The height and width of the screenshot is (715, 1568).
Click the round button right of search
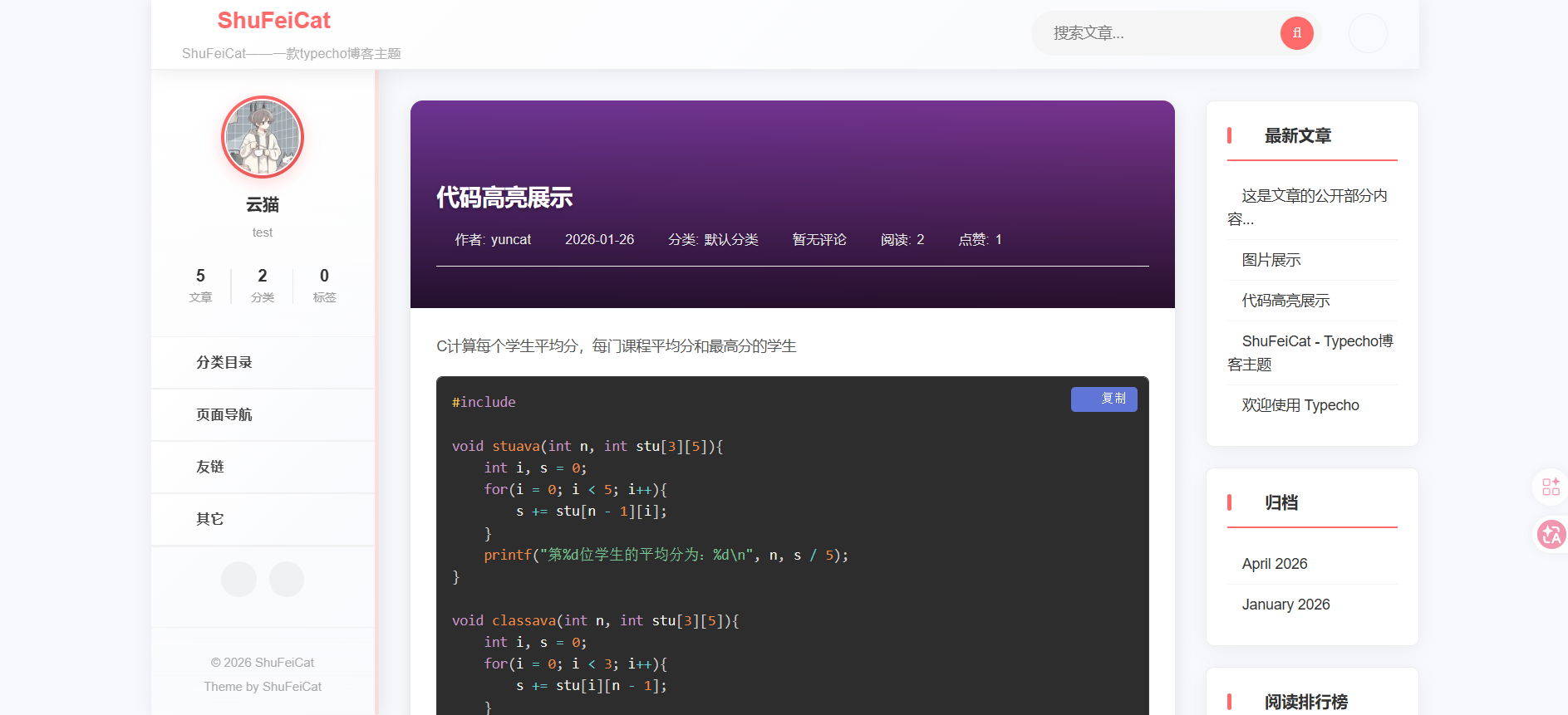tap(1368, 33)
